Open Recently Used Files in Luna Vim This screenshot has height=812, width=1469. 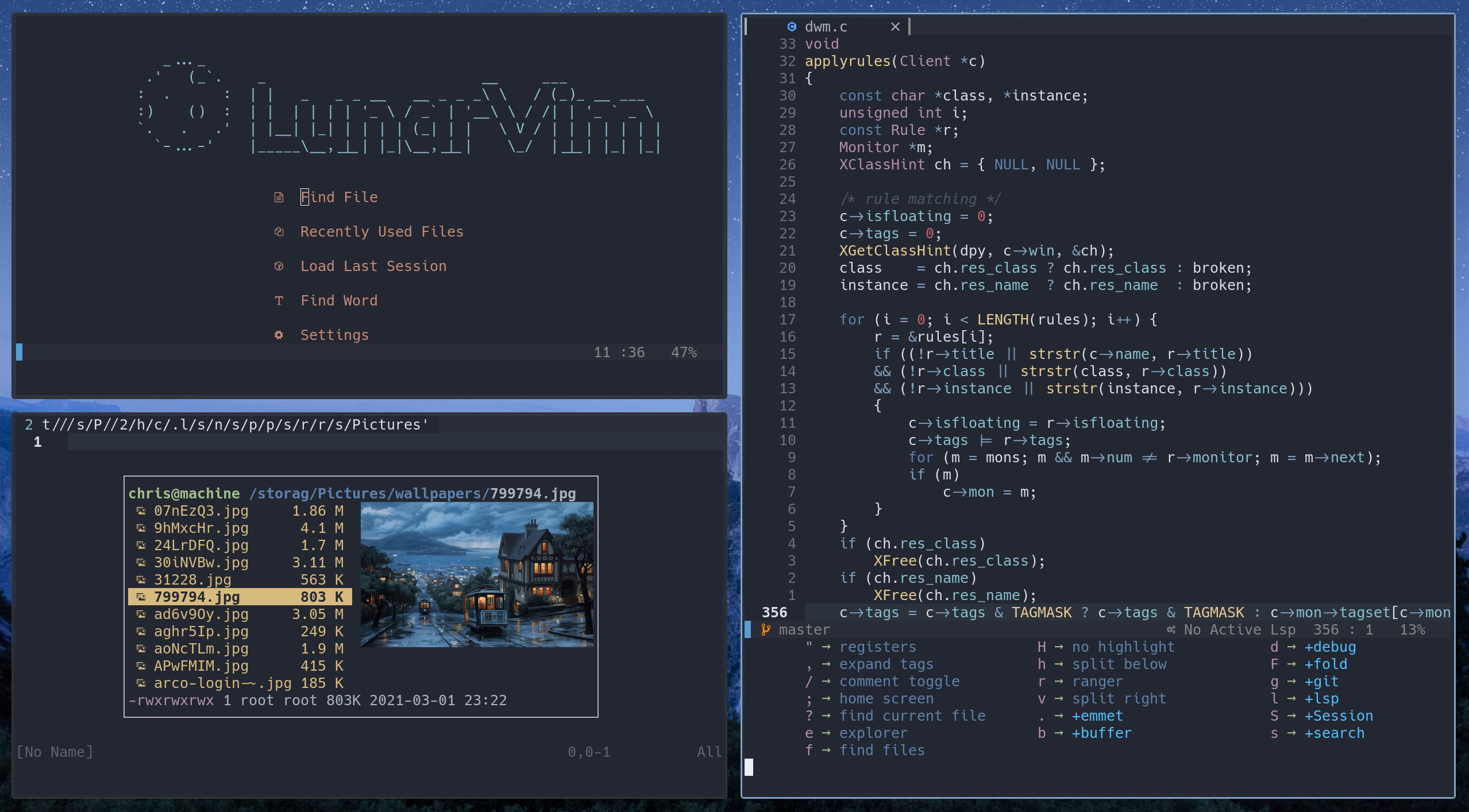coord(382,231)
